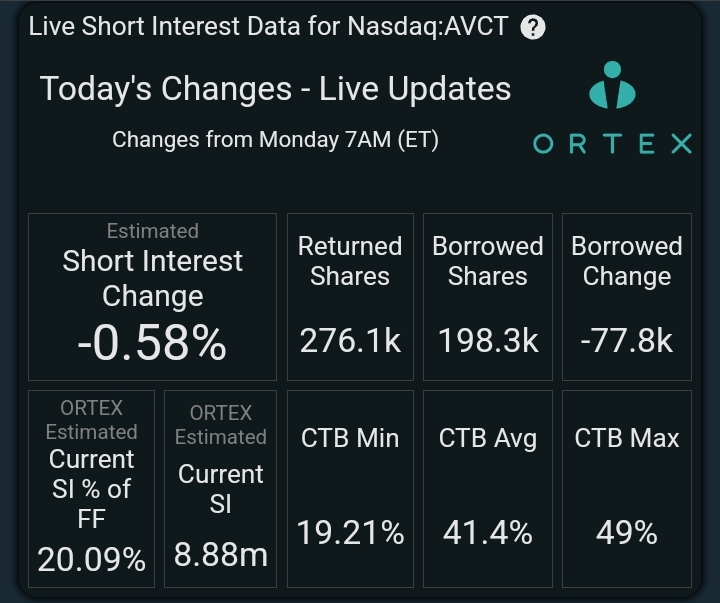Select the Returned Shares tile
The width and height of the screenshot is (720, 603).
pyautogui.click(x=350, y=296)
